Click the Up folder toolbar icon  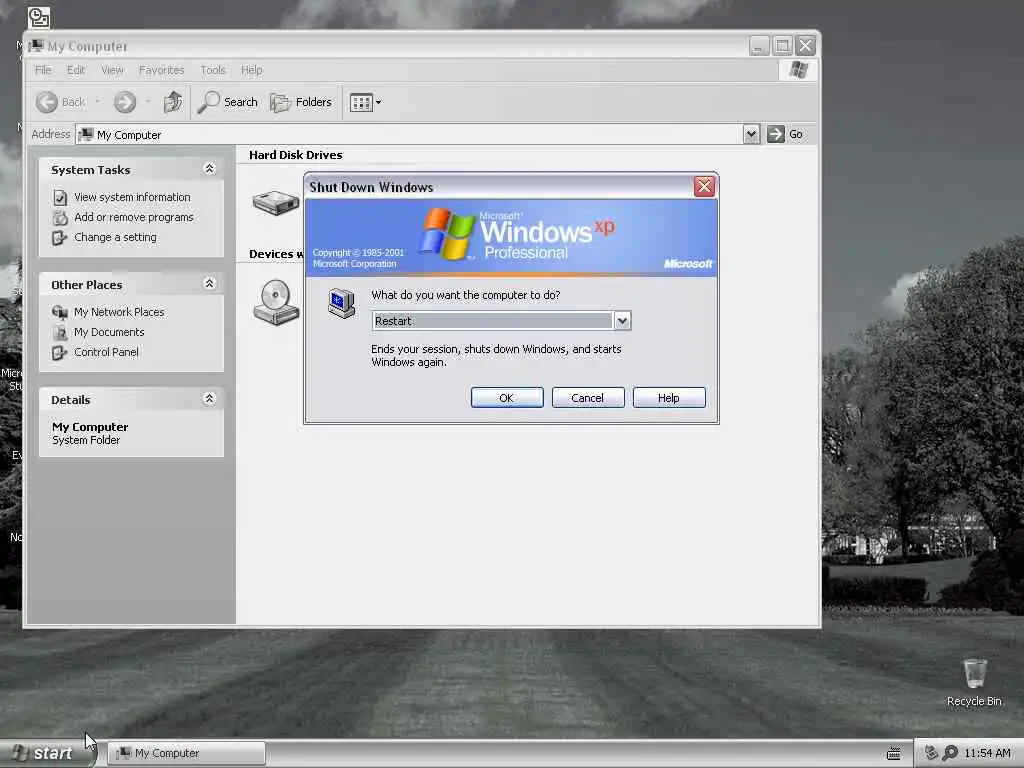173,102
